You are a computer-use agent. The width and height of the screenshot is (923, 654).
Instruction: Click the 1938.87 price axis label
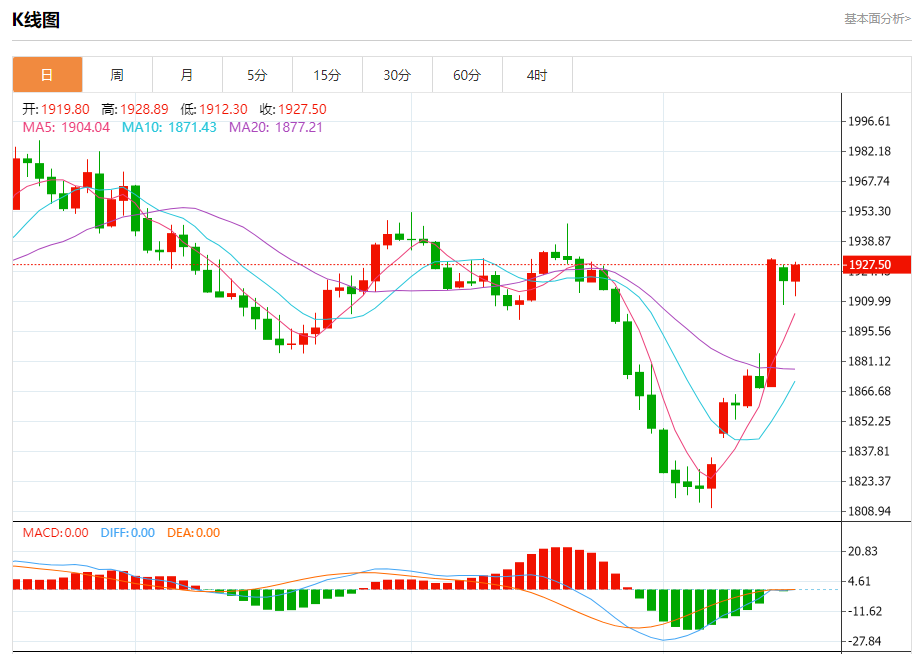(x=869, y=241)
